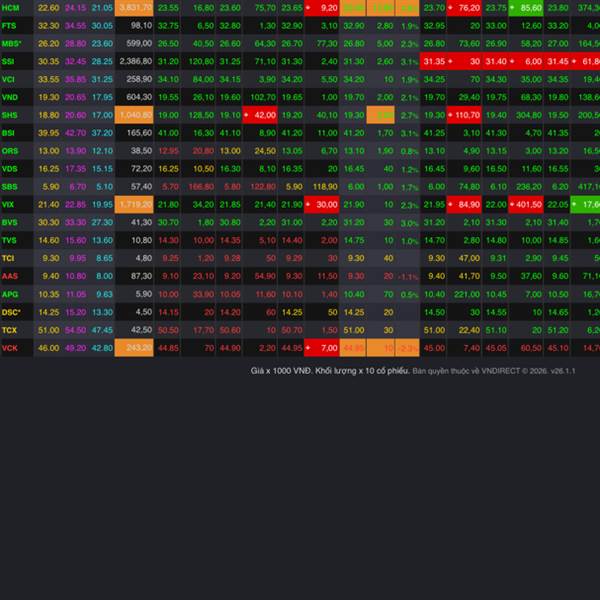
Task: Open the BVS ticker symbol
Action: tap(10, 222)
